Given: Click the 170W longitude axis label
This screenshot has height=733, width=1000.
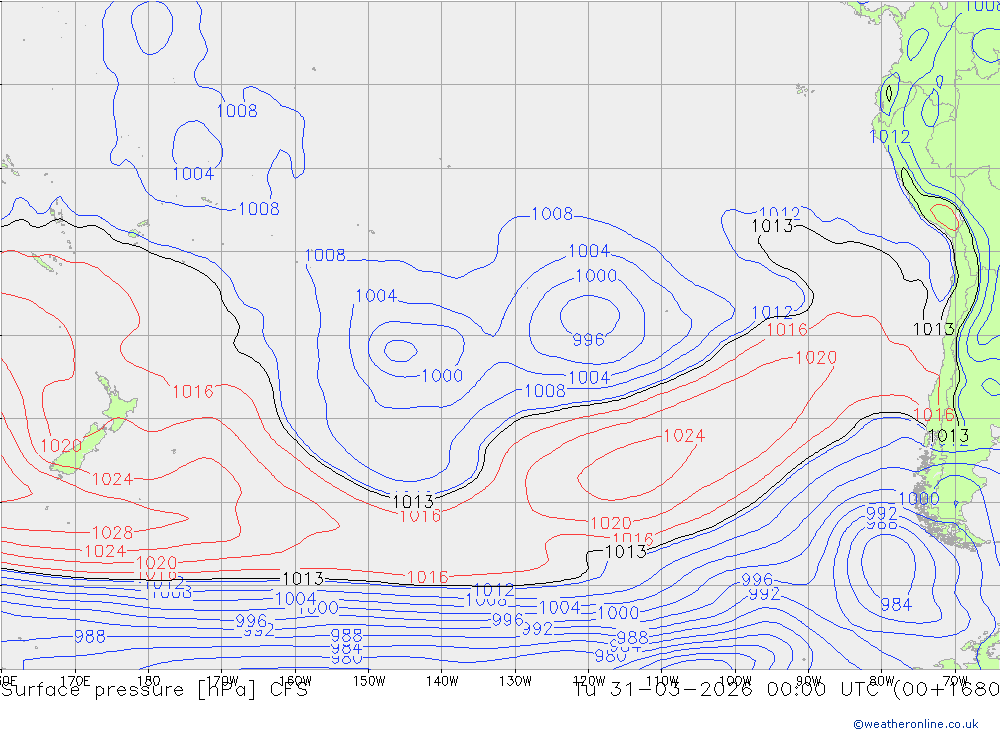Looking at the screenshot, I should click(222, 681).
